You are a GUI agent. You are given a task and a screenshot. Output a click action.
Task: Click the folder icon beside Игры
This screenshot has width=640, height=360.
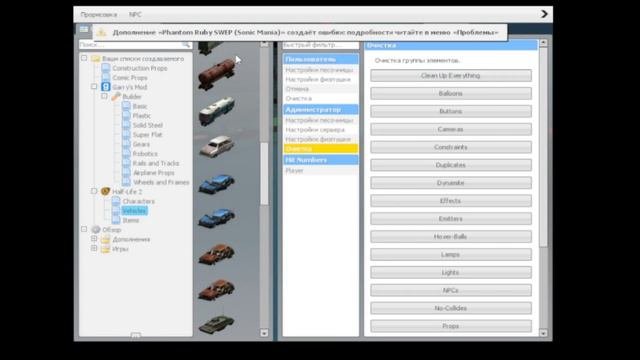[x=106, y=249]
